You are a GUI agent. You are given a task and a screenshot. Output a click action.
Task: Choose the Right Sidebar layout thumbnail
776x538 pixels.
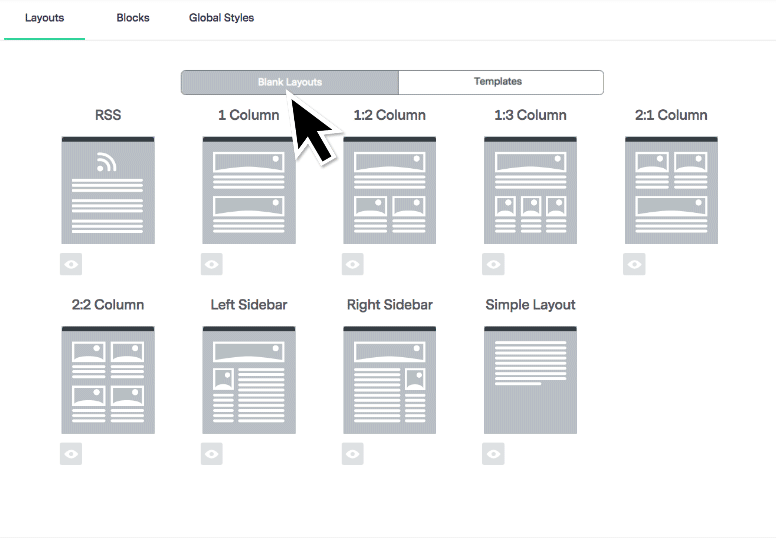click(389, 380)
